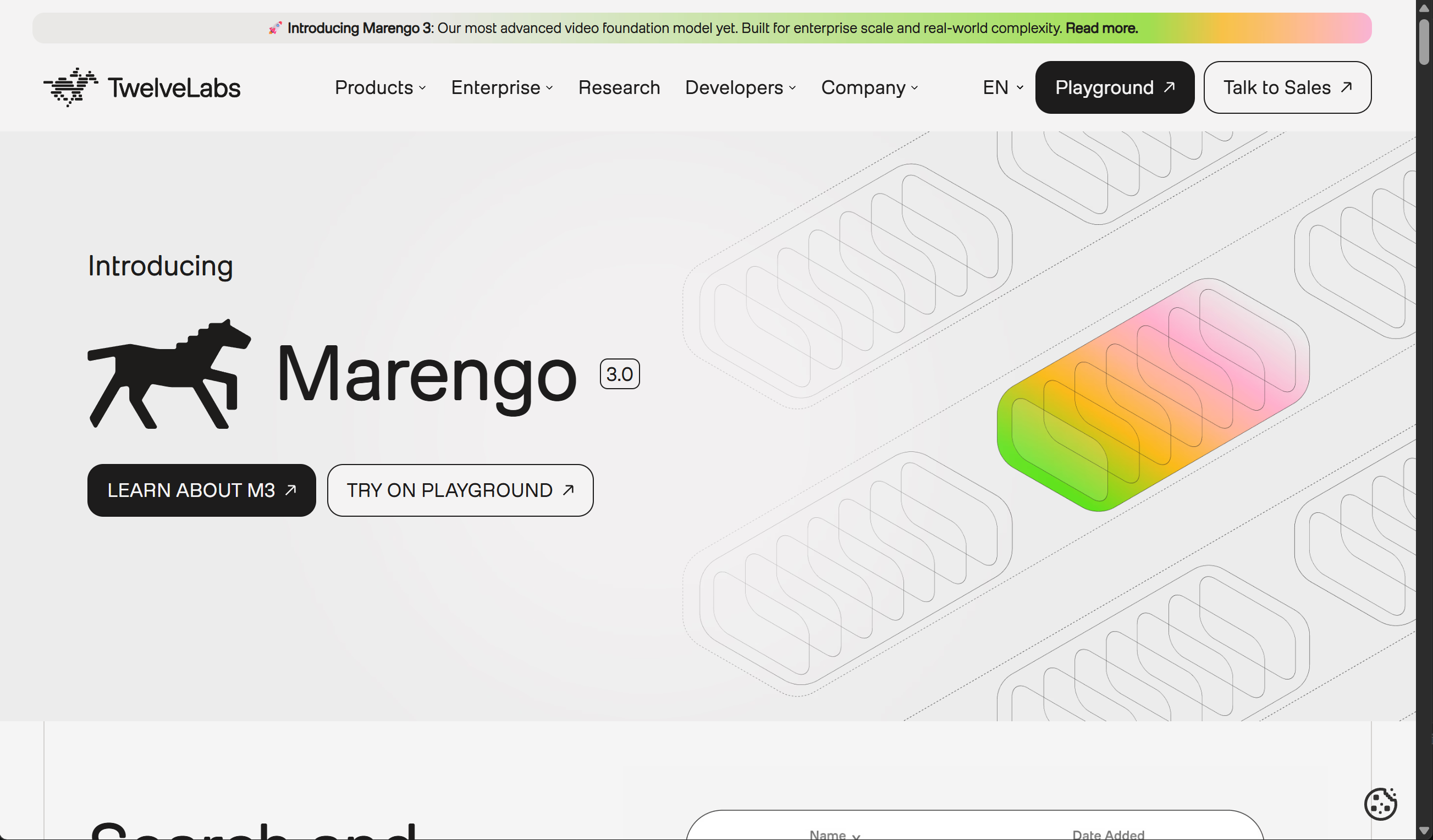This screenshot has width=1433, height=840.
Task: Click the colorful gradient capsule graphic
Action: click(1153, 395)
